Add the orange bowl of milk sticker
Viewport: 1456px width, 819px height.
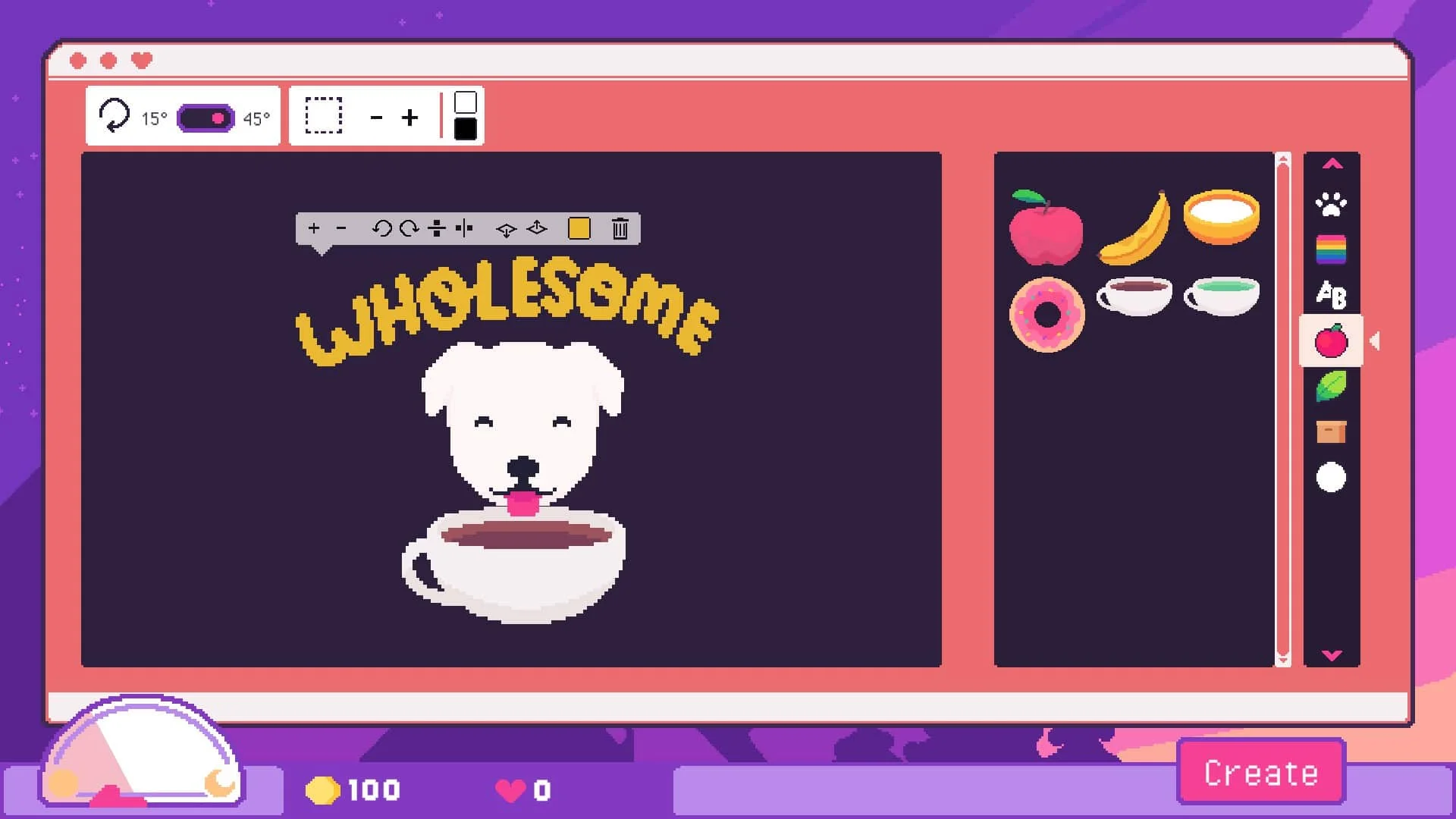click(1222, 217)
